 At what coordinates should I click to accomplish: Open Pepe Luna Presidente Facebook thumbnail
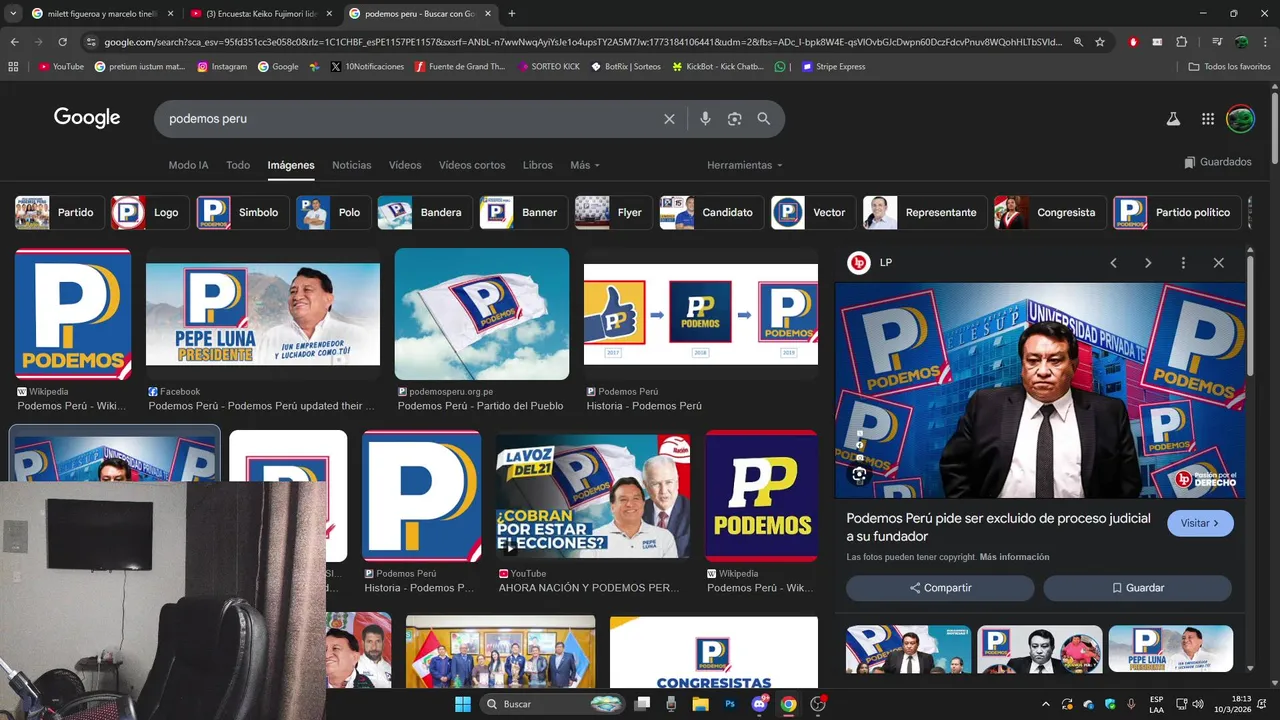[263, 314]
